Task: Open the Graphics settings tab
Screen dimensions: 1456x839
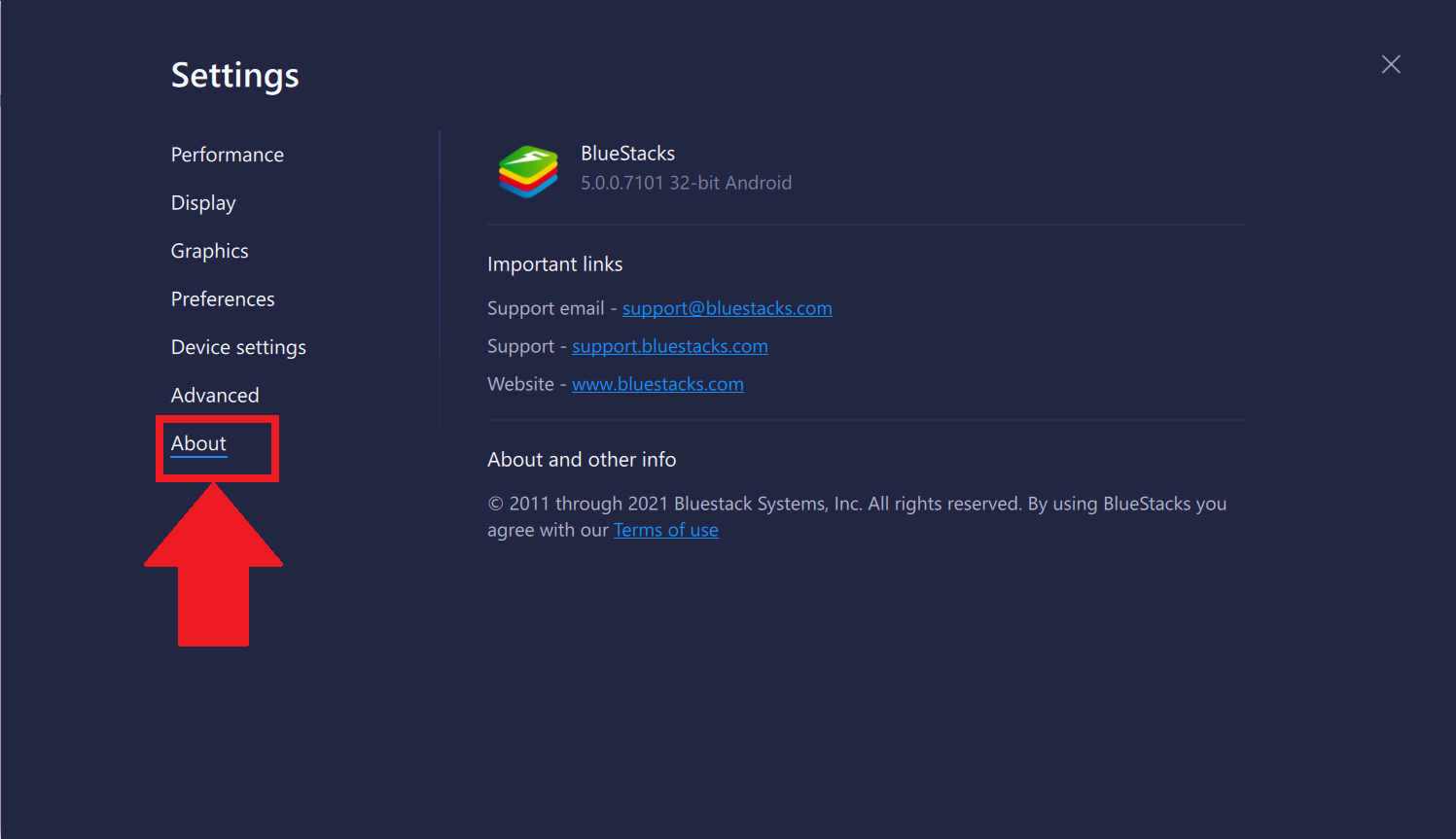Action: click(x=210, y=251)
